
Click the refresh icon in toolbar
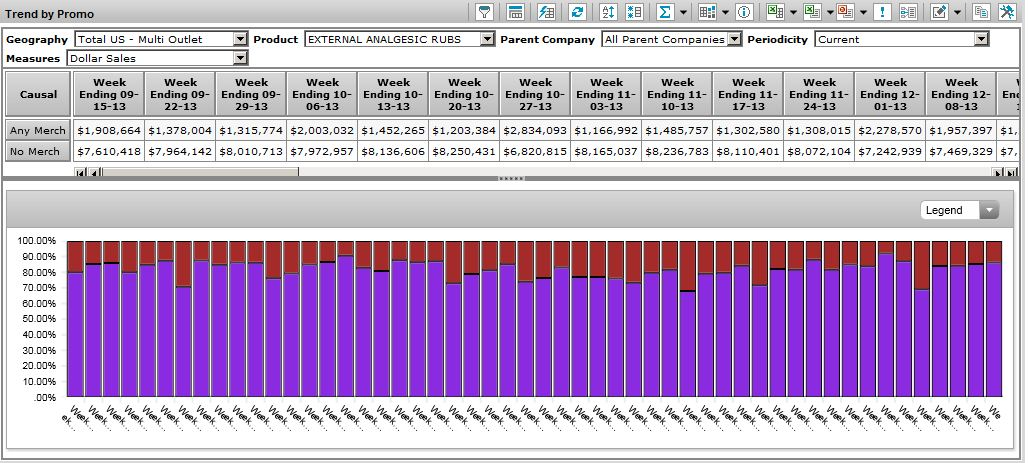[x=577, y=12]
